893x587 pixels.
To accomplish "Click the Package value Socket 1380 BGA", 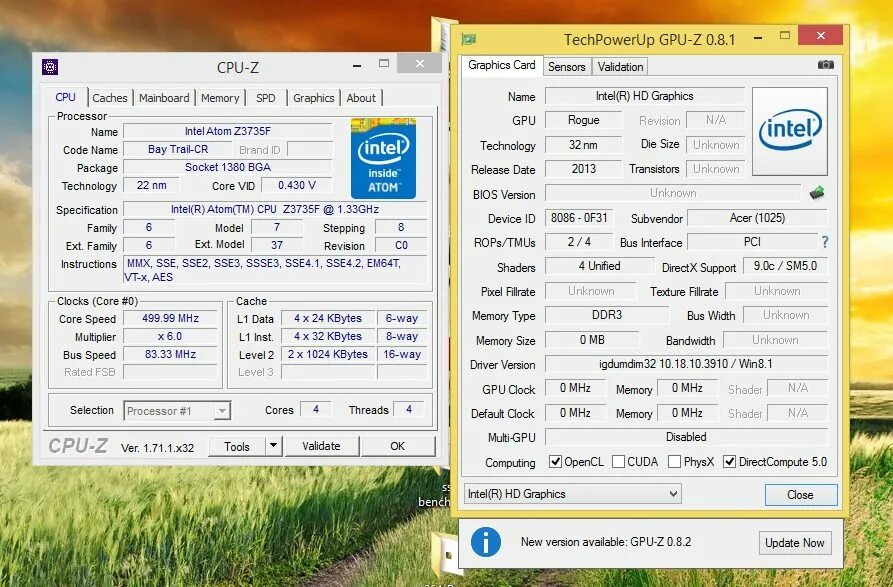I will coord(228,167).
